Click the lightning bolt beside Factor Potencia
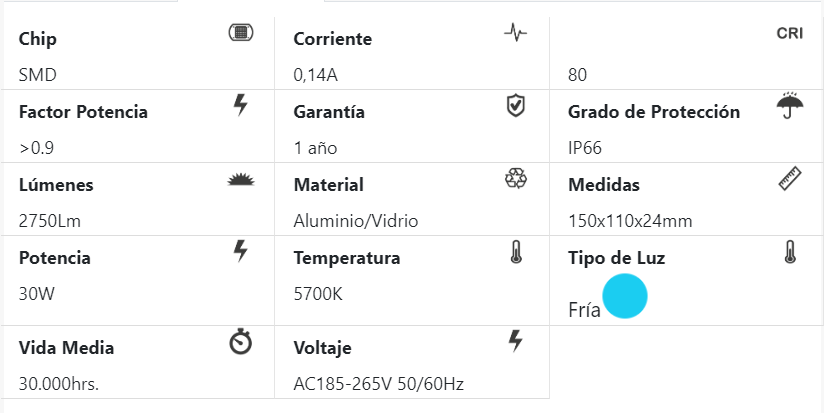The image size is (824, 413). point(240,104)
